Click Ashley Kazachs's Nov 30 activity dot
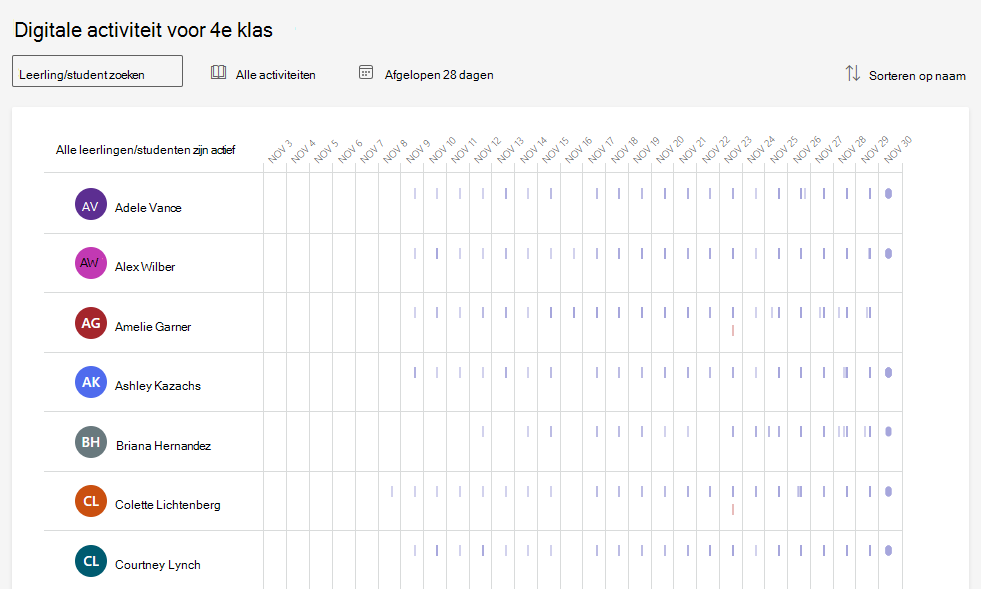 click(x=888, y=372)
